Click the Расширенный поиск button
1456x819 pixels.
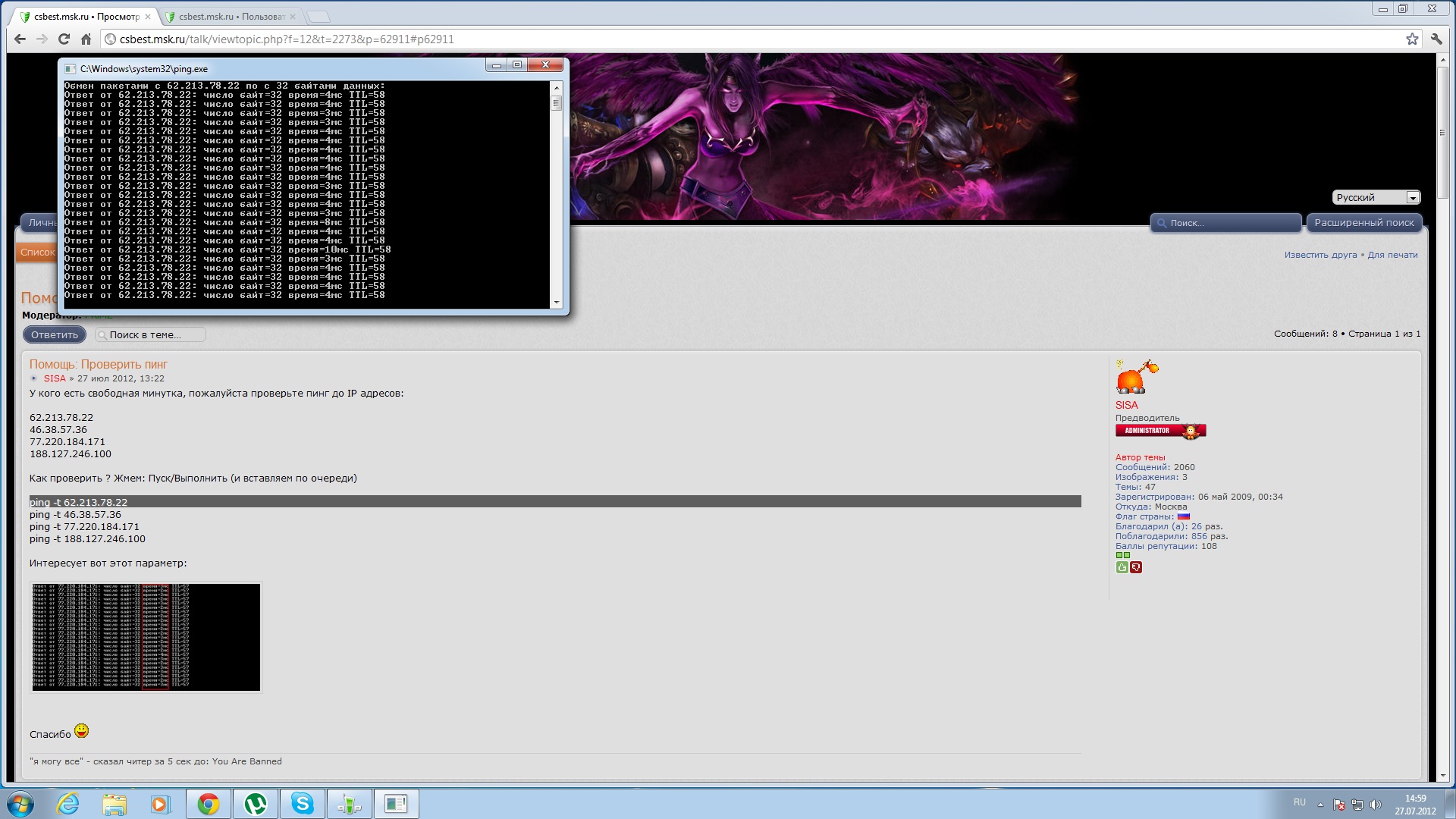tap(1363, 223)
